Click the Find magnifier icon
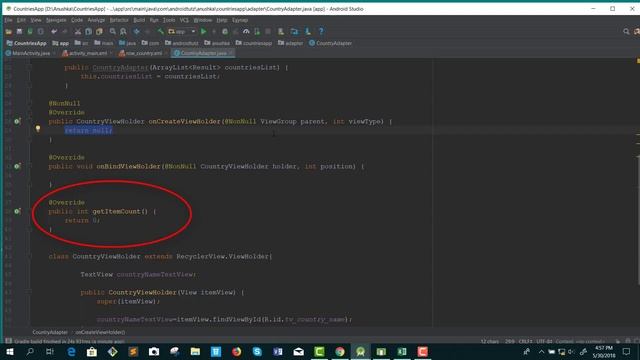Viewport: 640px width, 360px height. click(112, 31)
